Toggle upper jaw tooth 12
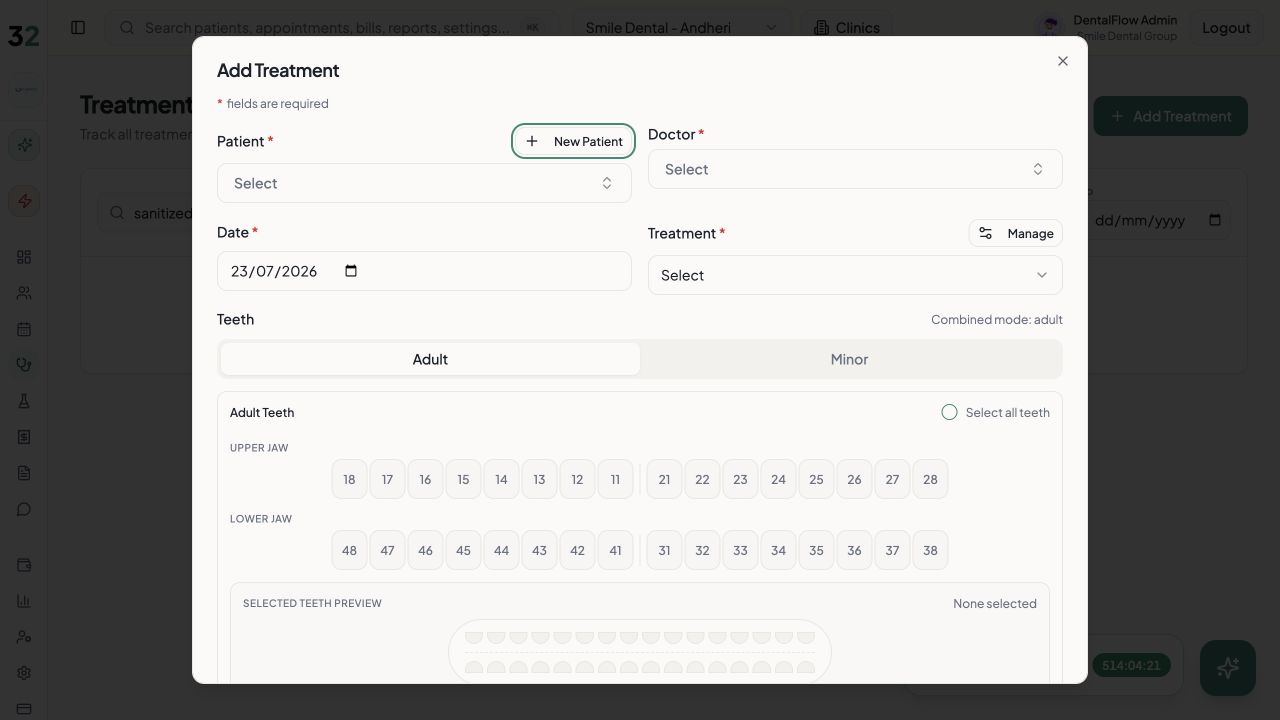 577,479
